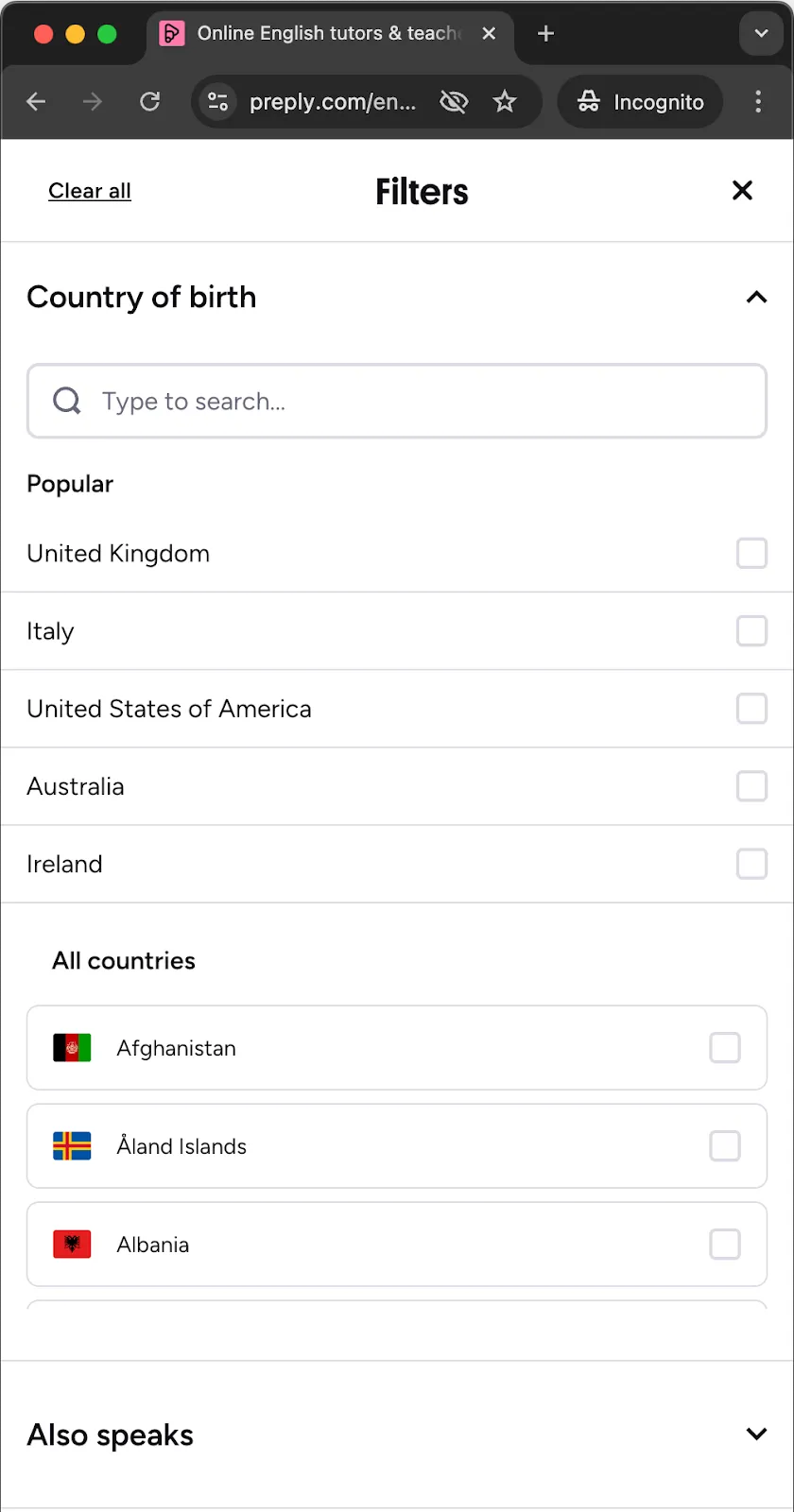This screenshot has width=794, height=1512.
Task: Bookmark page with the star icon
Action: click(x=505, y=102)
